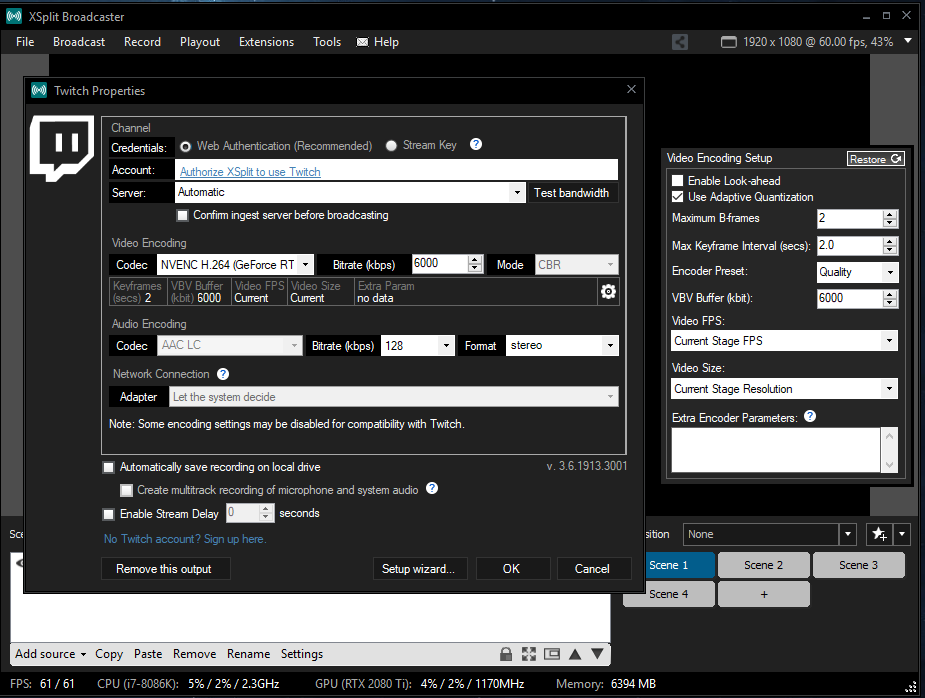The image size is (925, 698).
Task: Switch to Scene 3
Action: click(858, 564)
